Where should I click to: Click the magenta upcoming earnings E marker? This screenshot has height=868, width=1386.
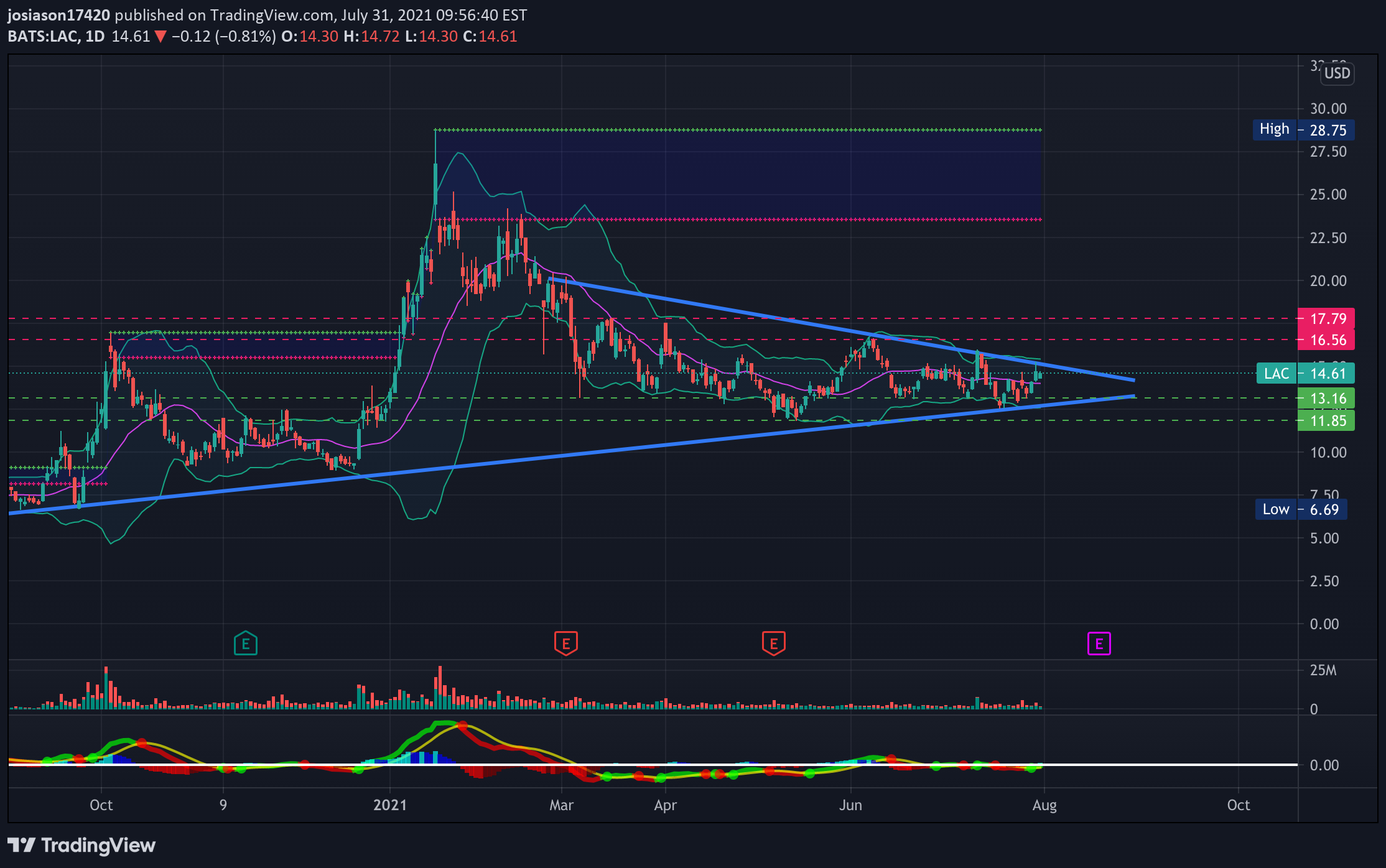pos(1099,644)
